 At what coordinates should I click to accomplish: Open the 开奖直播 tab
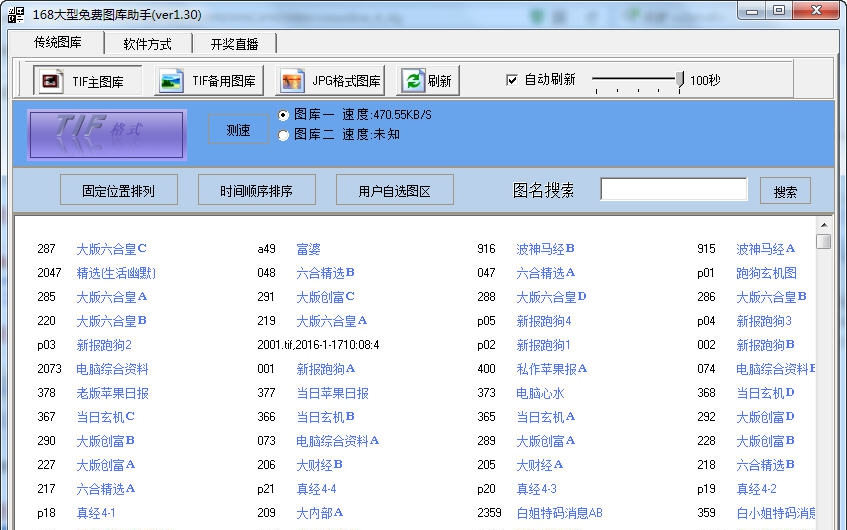coord(234,44)
